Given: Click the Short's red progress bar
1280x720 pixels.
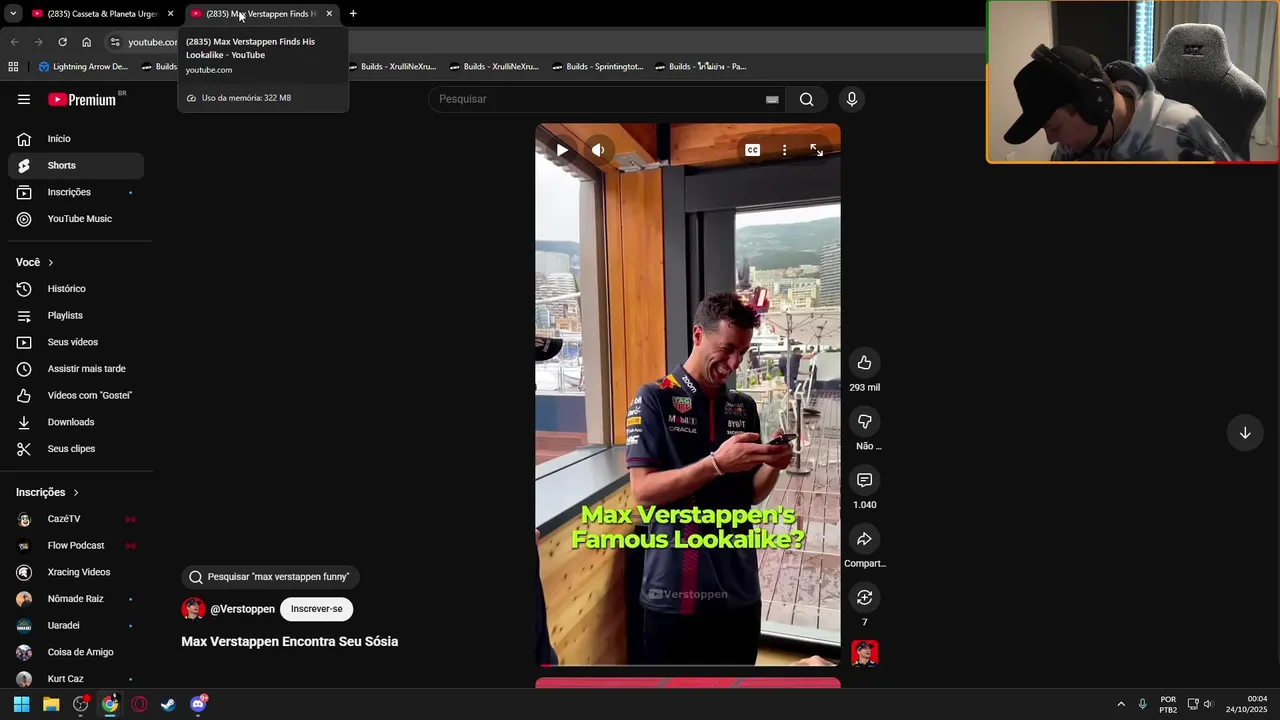Looking at the screenshot, I should tap(688, 664).
